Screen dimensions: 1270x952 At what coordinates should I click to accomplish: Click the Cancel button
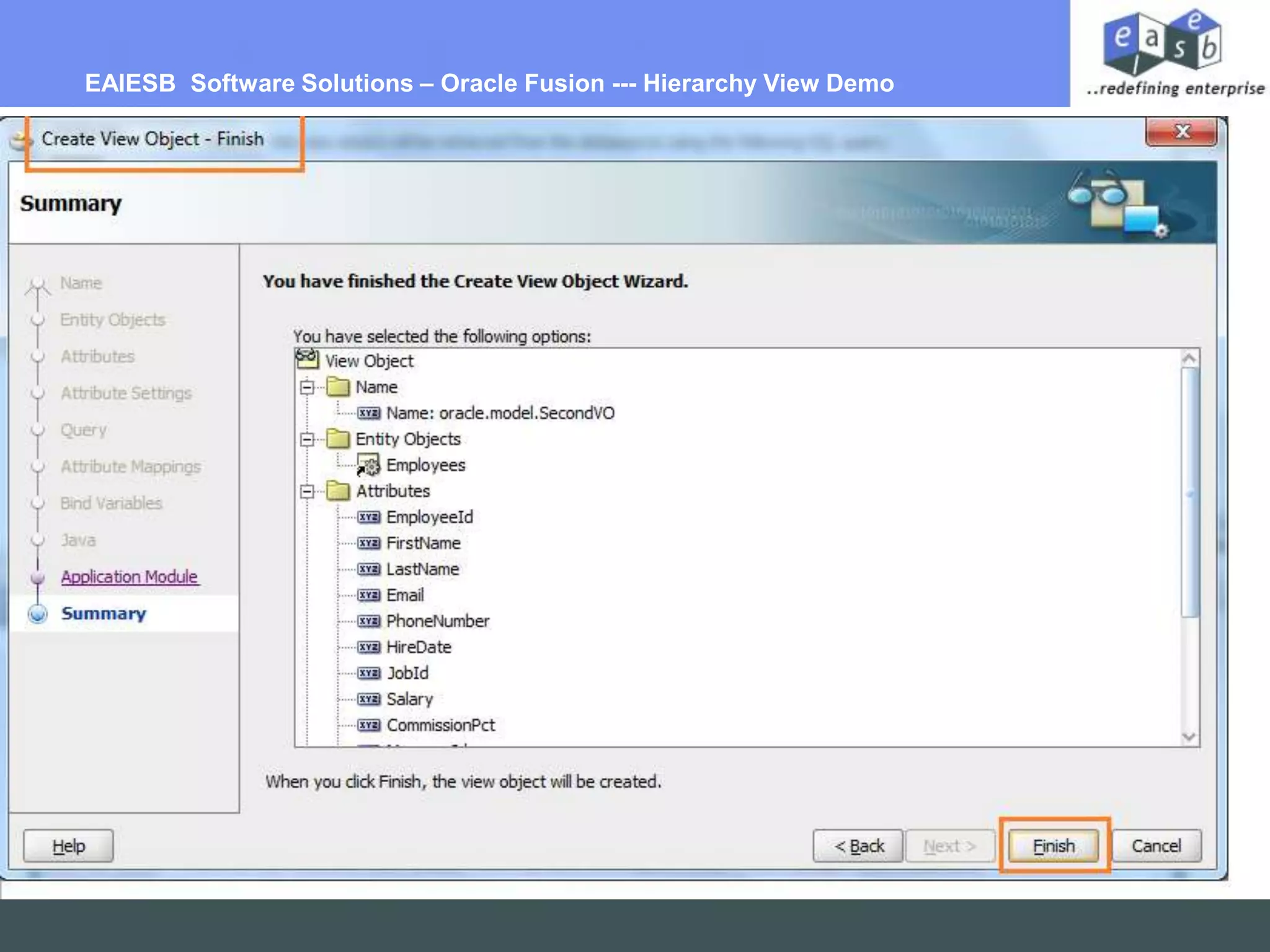(x=1157, y=846)
